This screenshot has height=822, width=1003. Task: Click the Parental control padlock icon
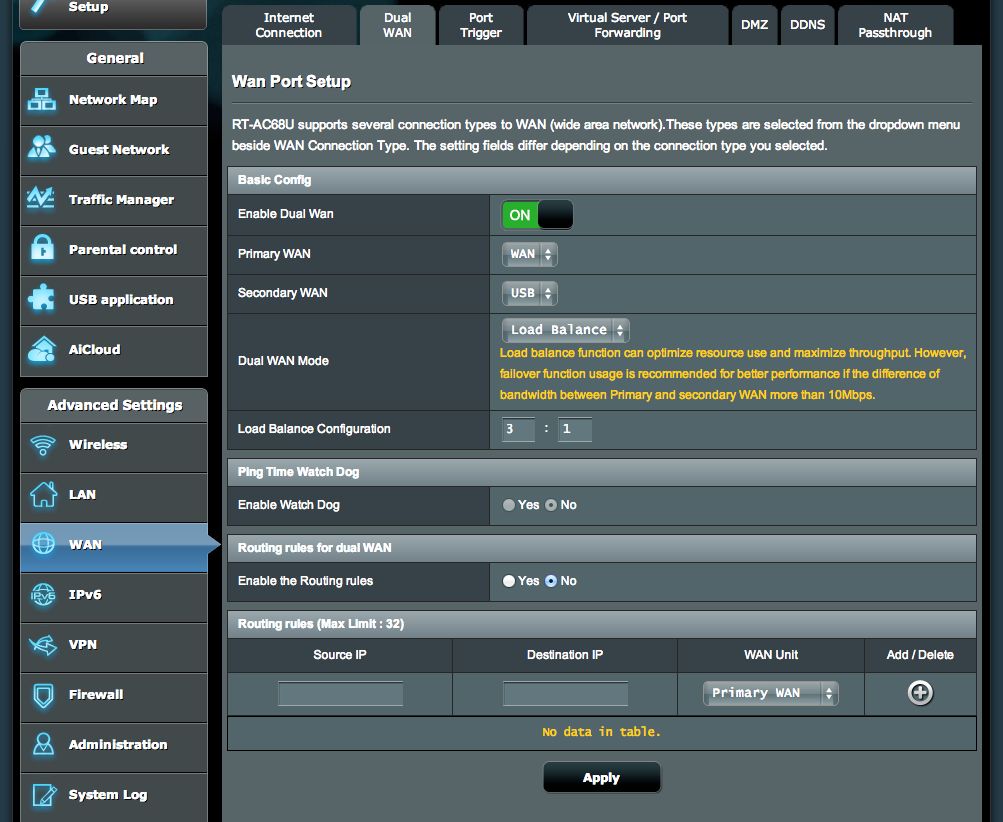click(x=42, y=248)
